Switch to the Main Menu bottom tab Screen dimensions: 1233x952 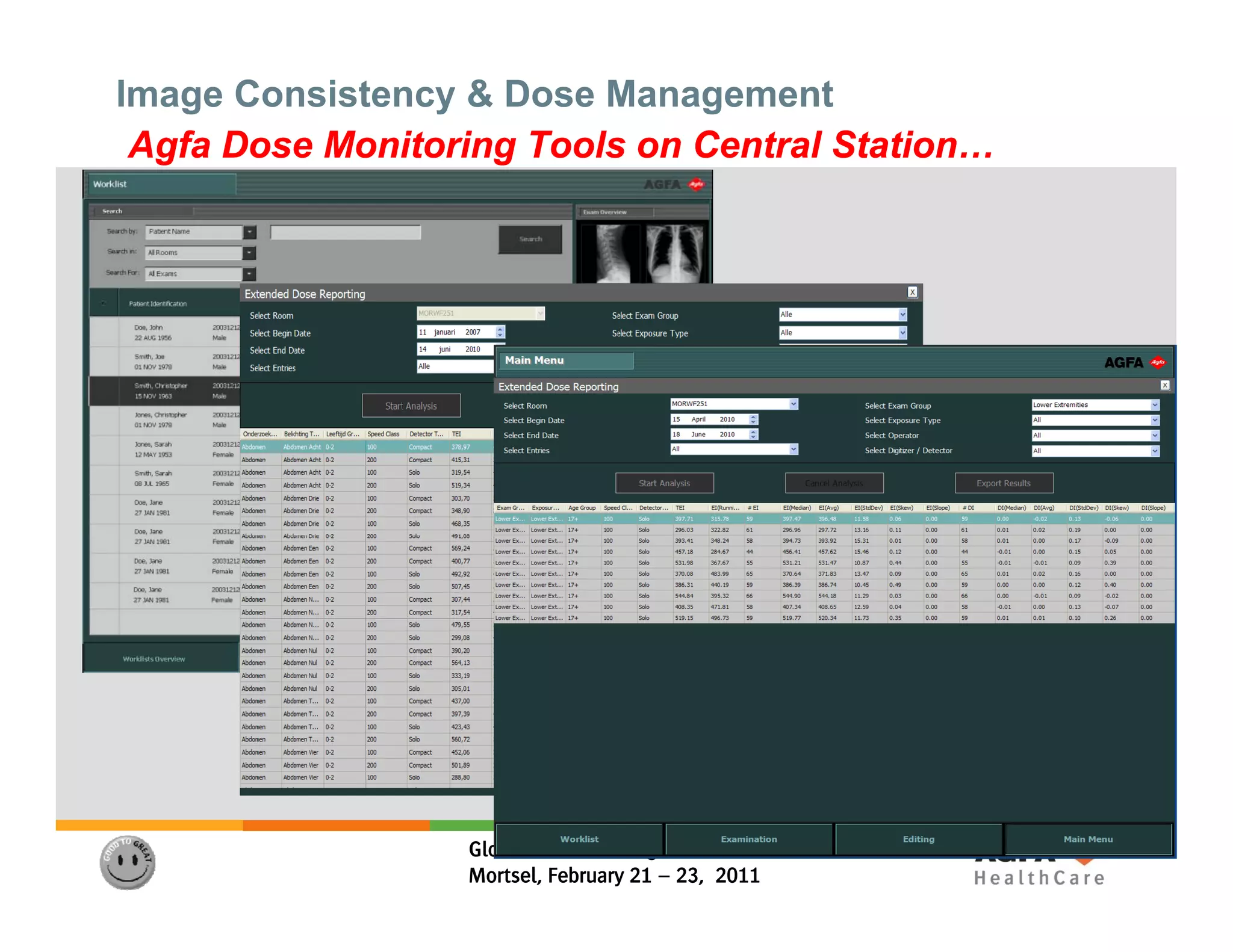(x=1089, y=839)
